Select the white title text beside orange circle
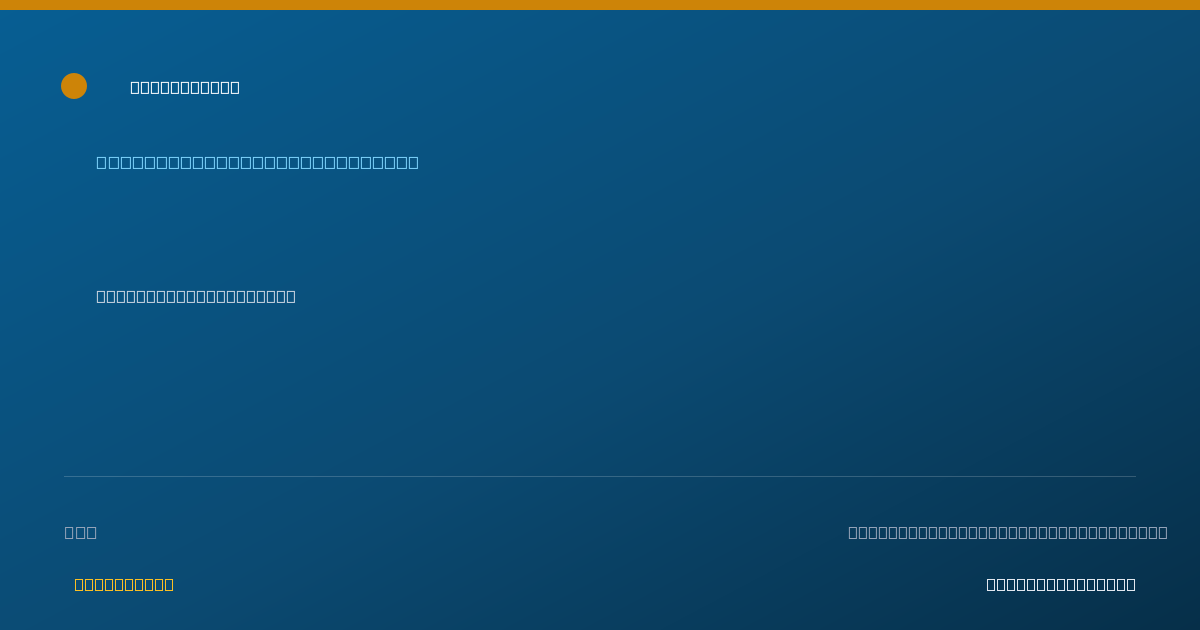Image resolution: width=1200 pixels, height=630 pixels. (185, 87)
